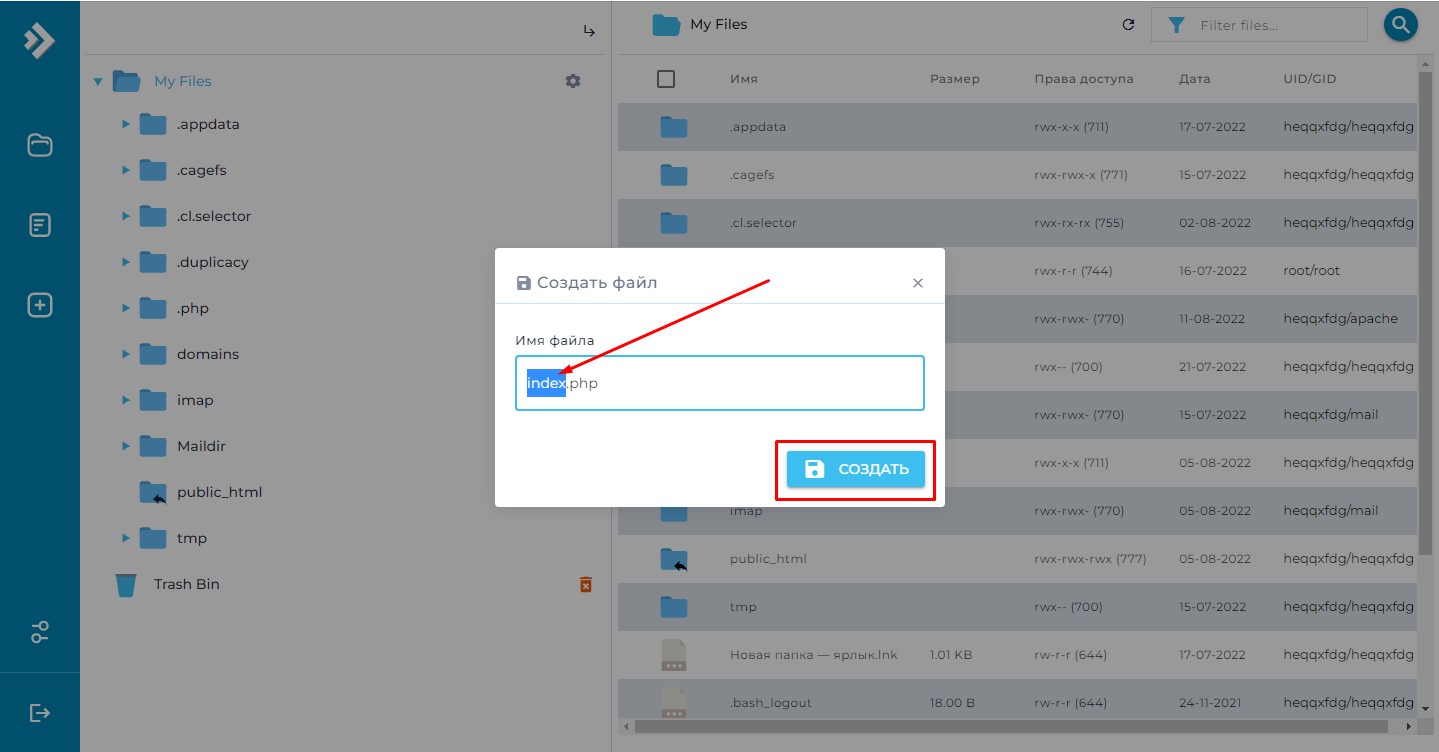Collapse the My Files tree root
This screenshot has height=752, width=1439.
point(98,82)
